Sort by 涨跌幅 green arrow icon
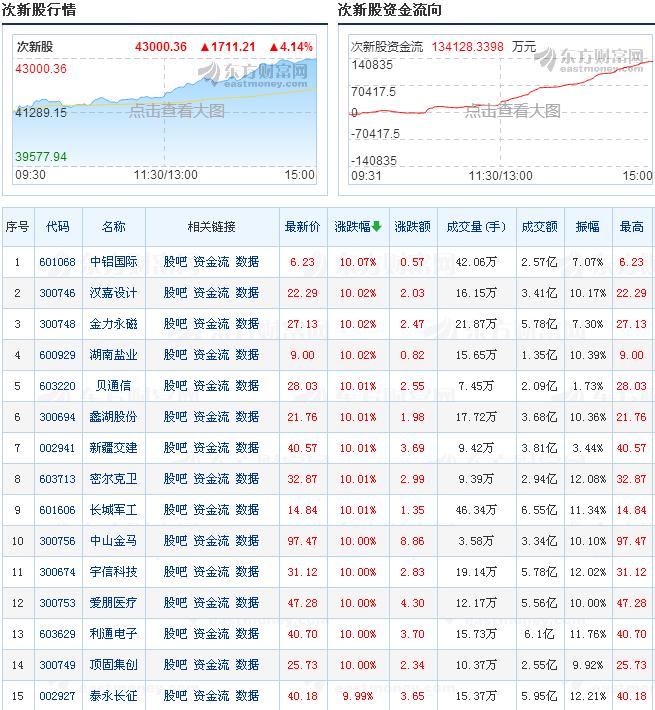Image resolution: width=655 pixels, height=710 pixels. click(x=377, y=226)
